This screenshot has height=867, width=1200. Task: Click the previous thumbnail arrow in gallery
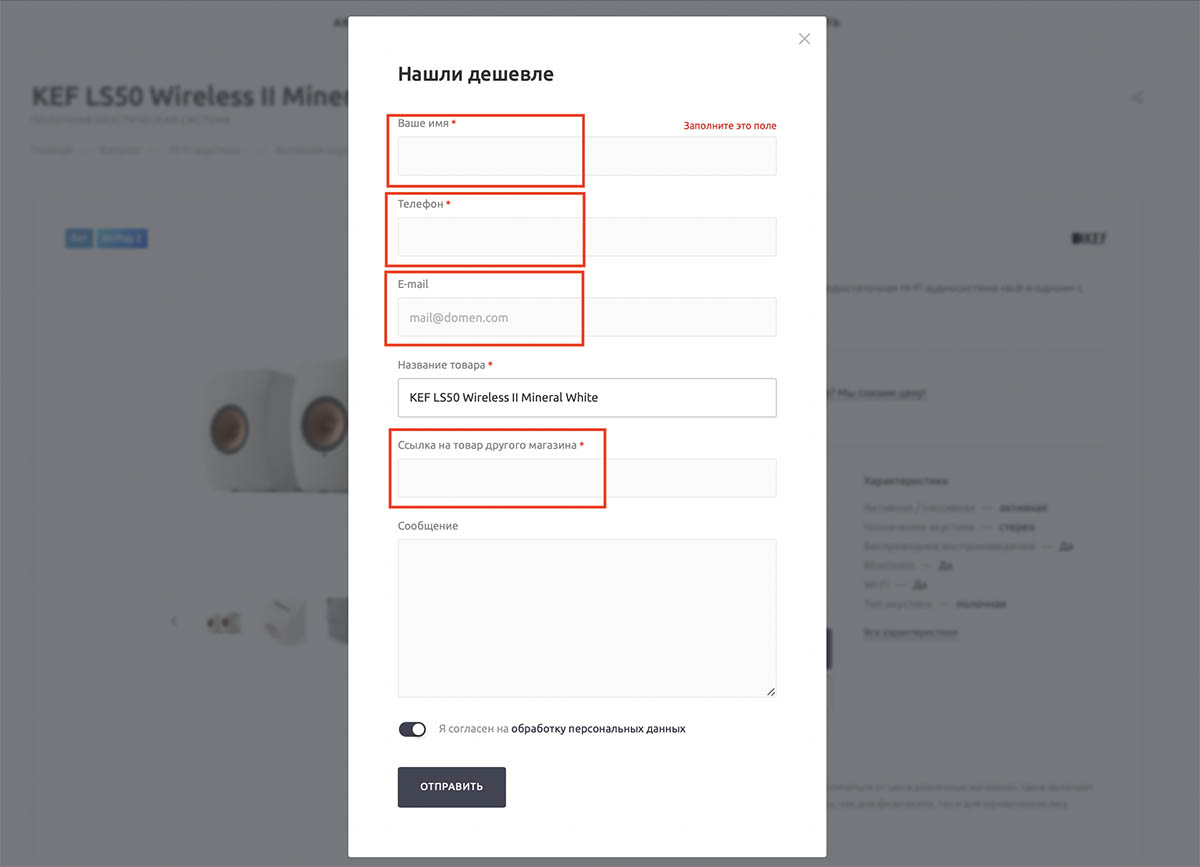(174, 621)
